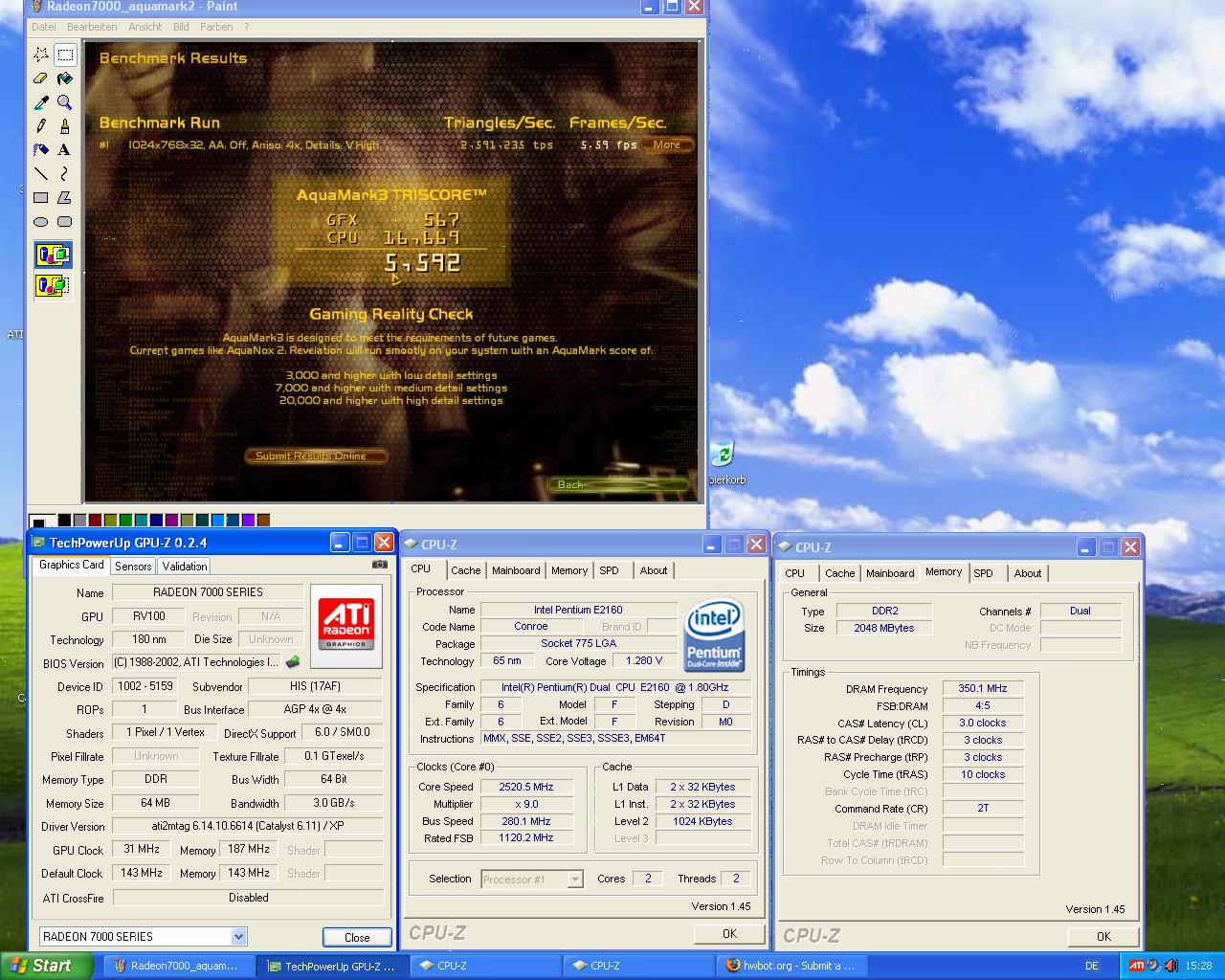Choose the Fill With Color bucket tool
Image resolution: width=1225 pixels, height=980 pixels.
click(65, 78)
